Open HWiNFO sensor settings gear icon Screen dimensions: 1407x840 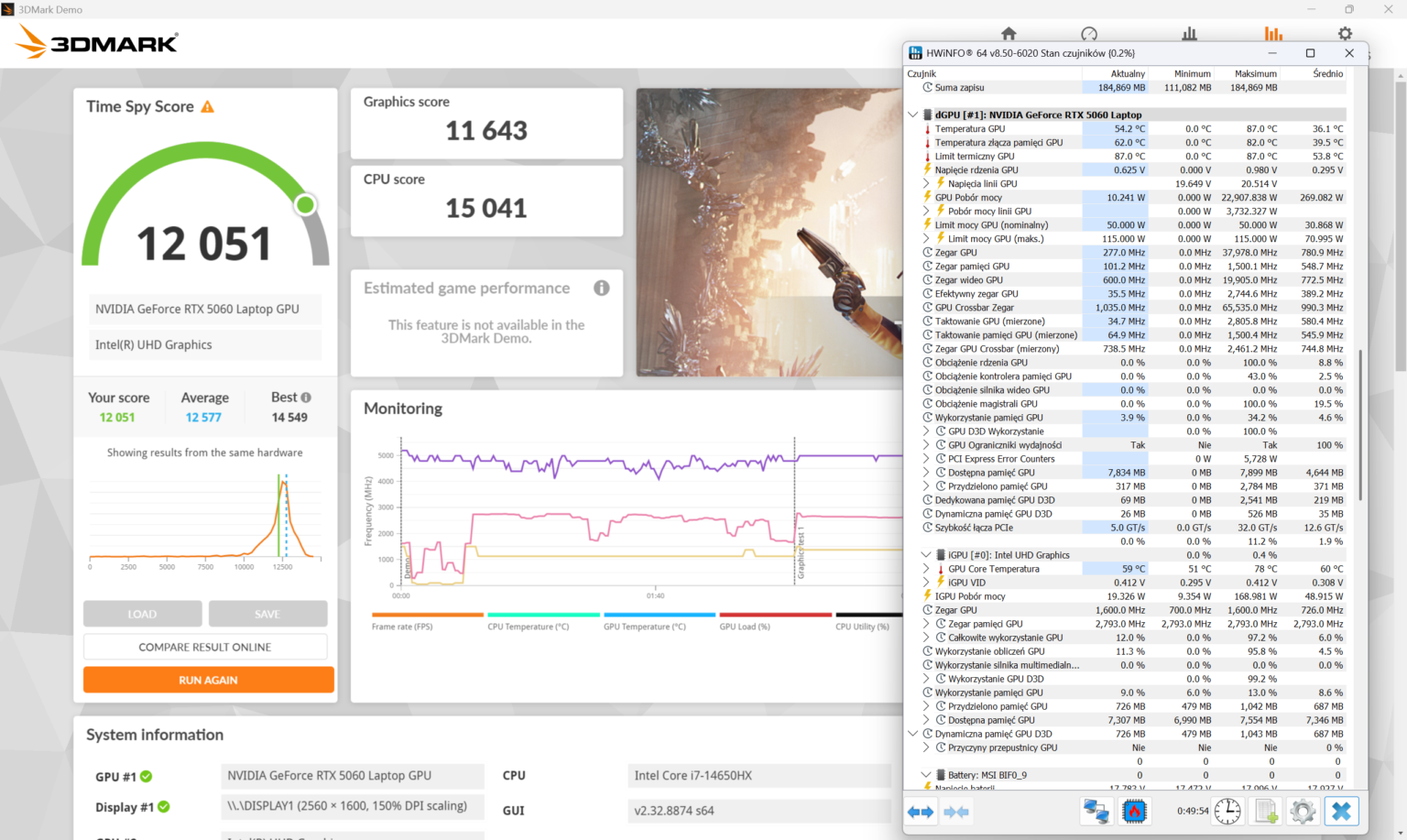coord(1303,812)
